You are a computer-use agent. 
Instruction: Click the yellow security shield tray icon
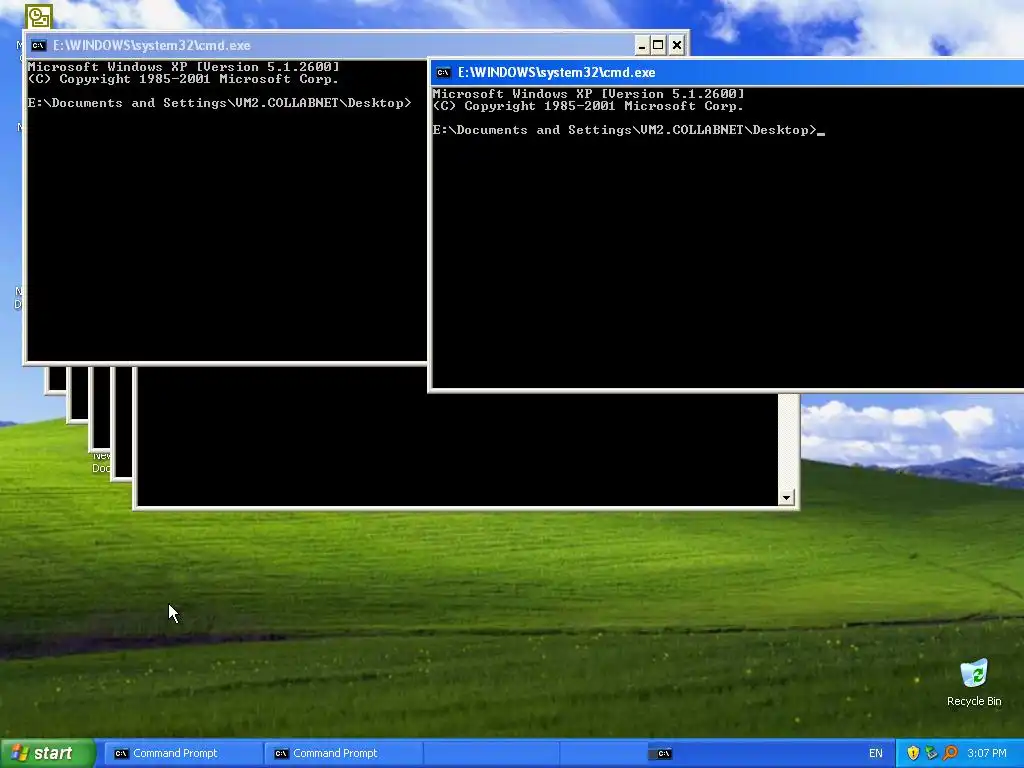[x=913, y=753]
